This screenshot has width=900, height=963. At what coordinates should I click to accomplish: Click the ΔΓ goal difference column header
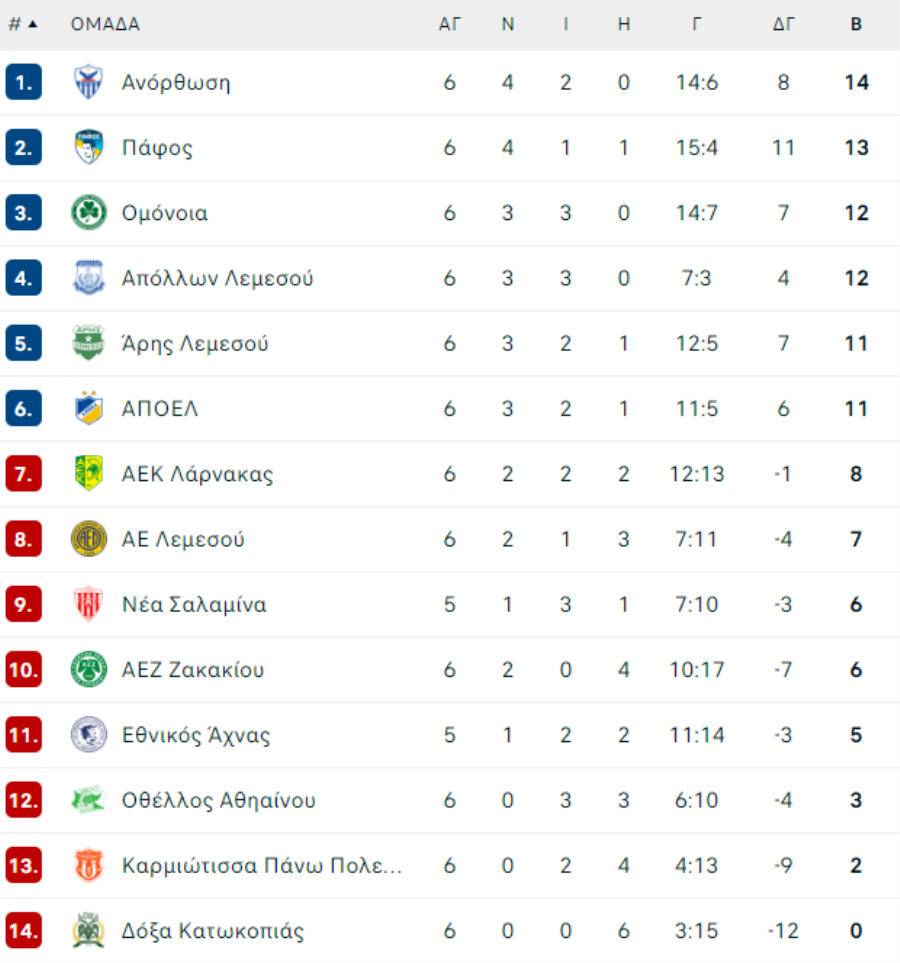tap(783, 24)
